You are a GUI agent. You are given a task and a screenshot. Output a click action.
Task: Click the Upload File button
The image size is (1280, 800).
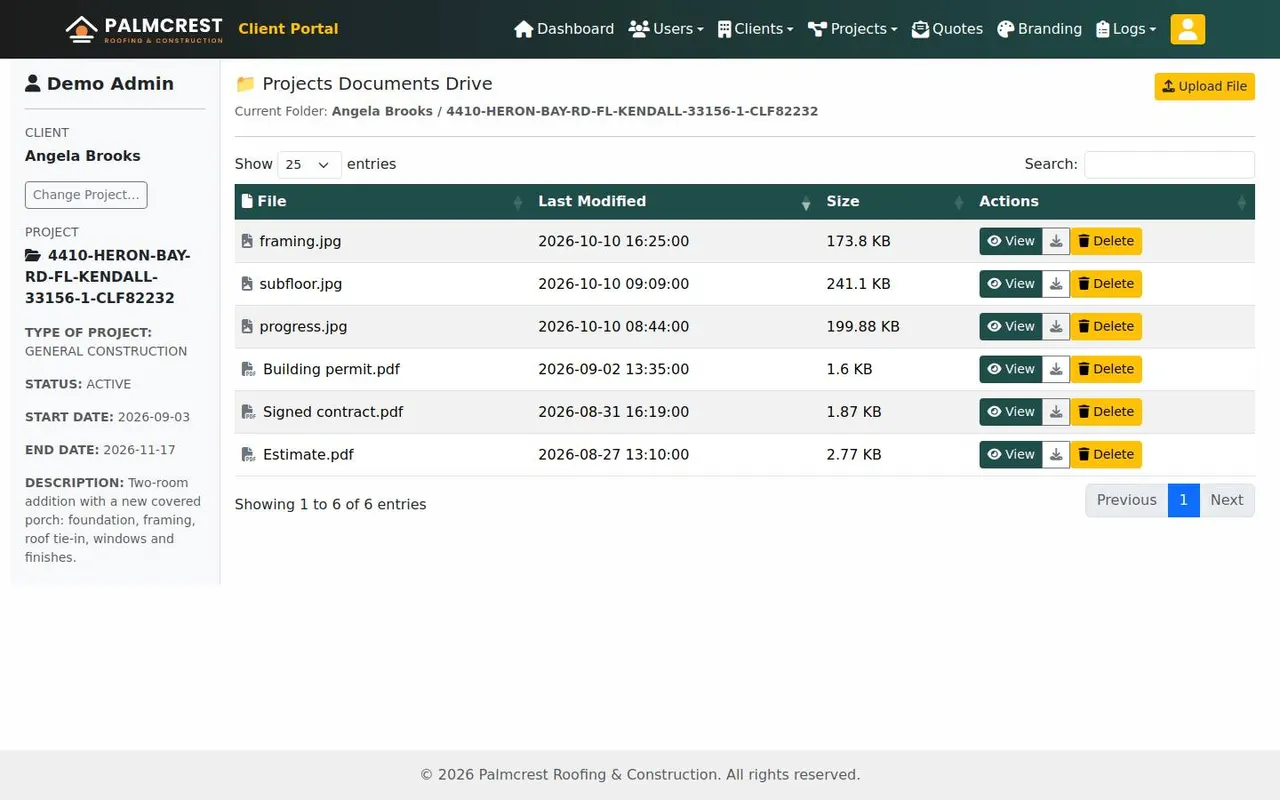1205,86
